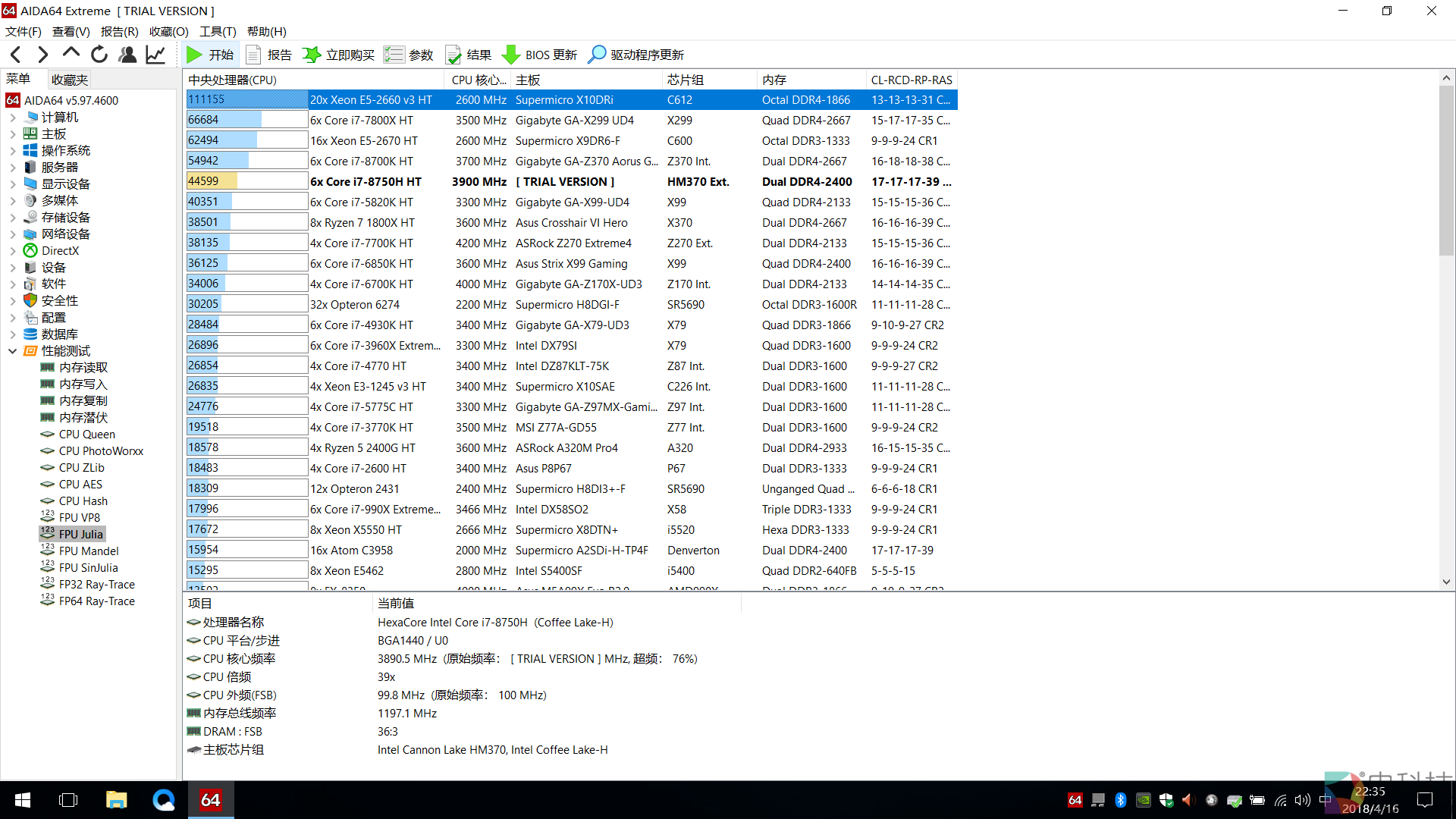Click the Refresh toolbar icon
Viewport: 1456px width, 819px height.
pos(99,55)
